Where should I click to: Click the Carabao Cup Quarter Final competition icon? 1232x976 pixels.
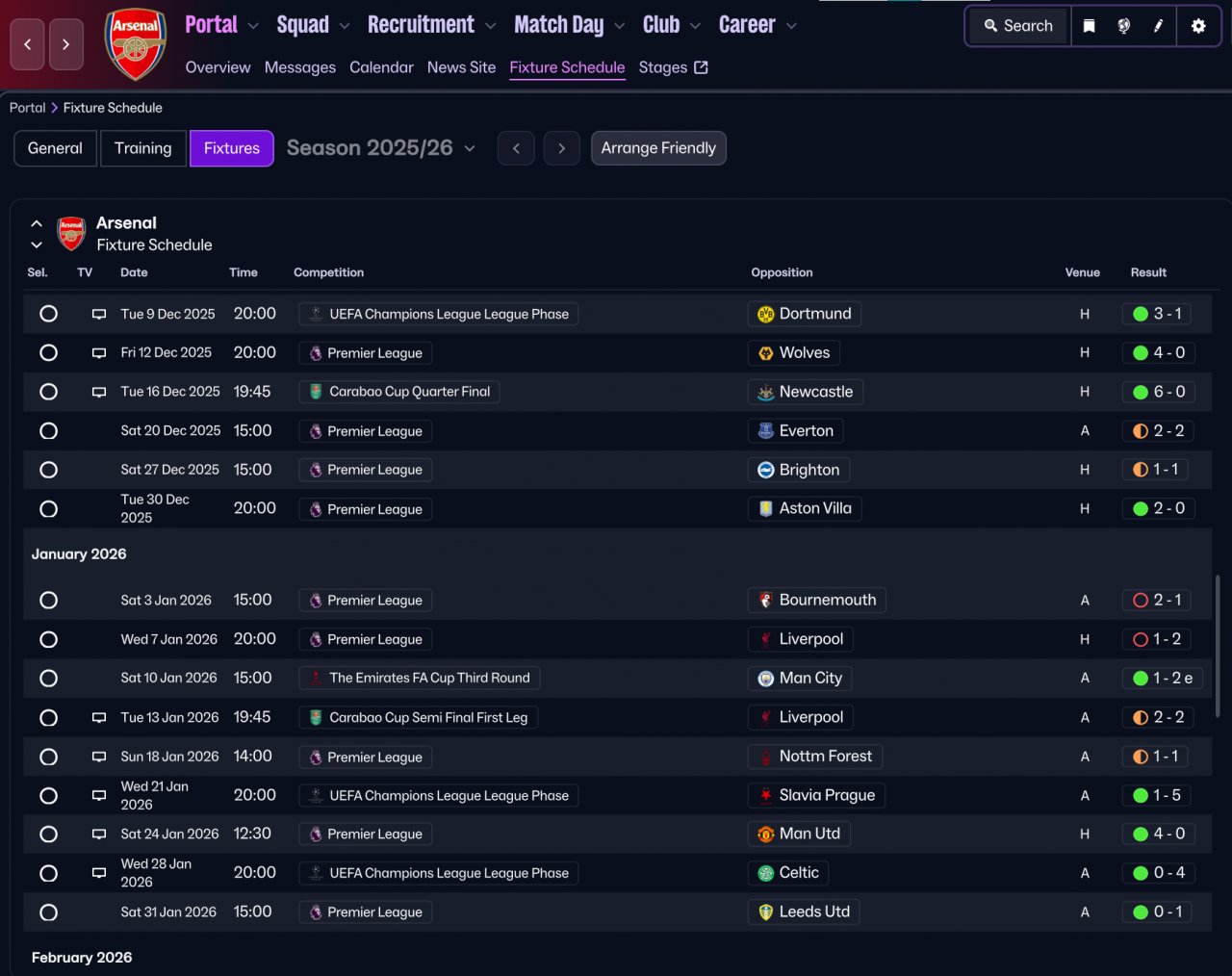316,392
